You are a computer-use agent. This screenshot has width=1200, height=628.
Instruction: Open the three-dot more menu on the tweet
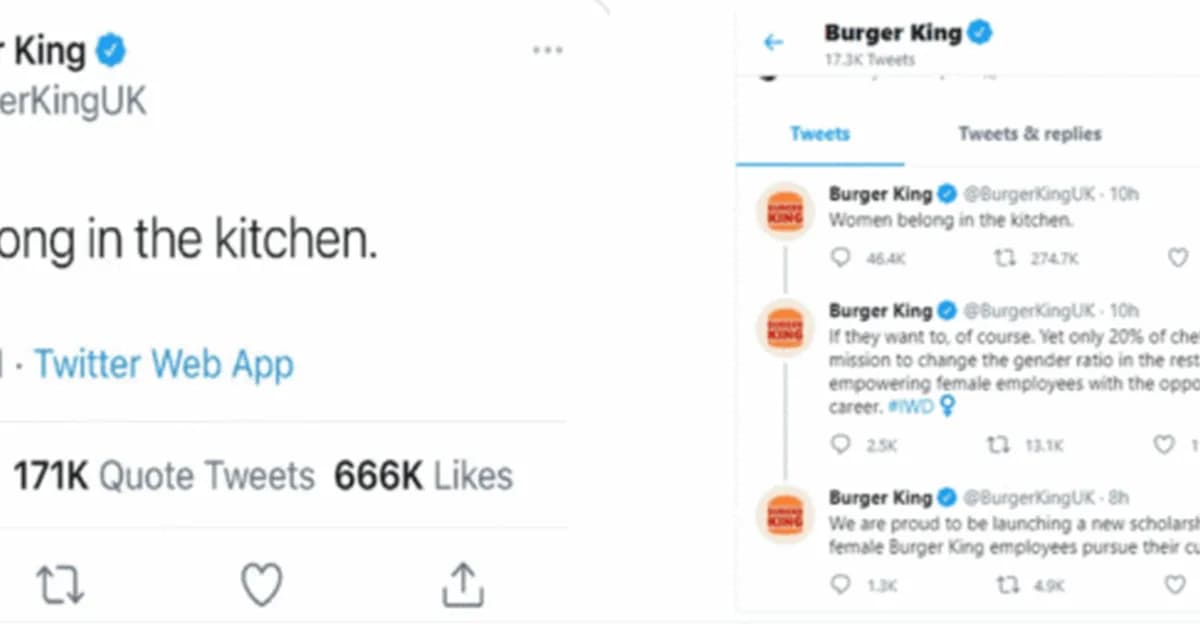coord(548,50)
